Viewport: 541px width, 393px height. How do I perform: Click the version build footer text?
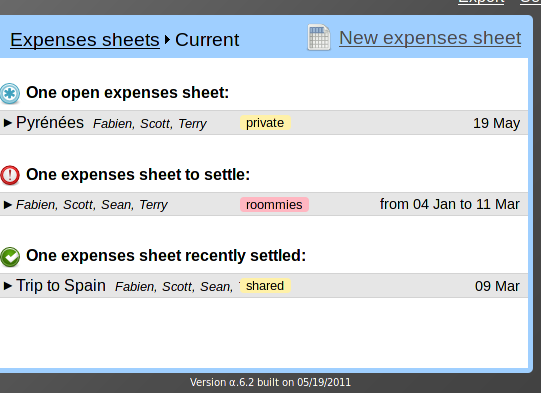(270, 382)
